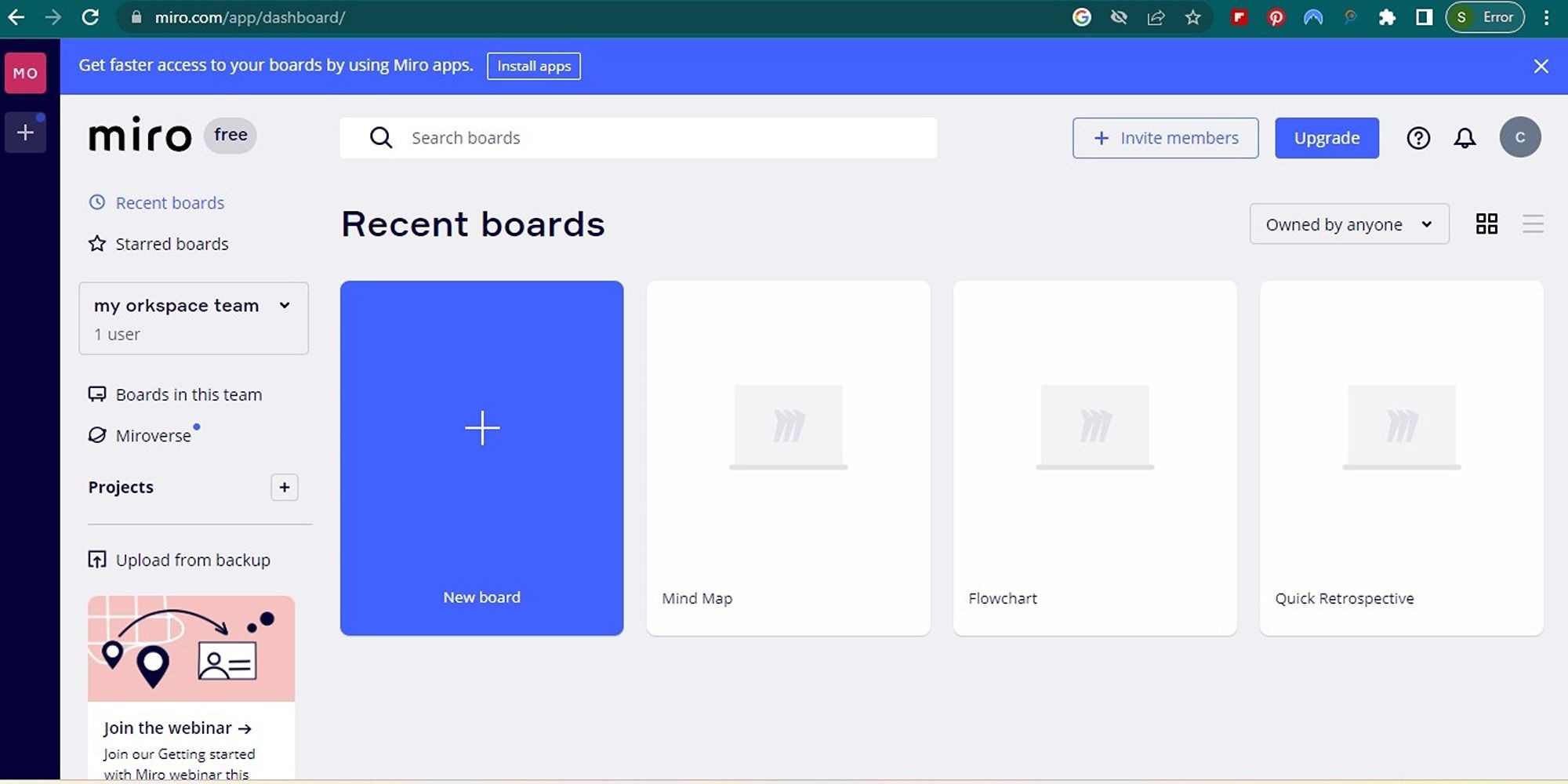1568x784 pixels.
Task: Click Join the webinar link
Action: [x=177, y=728]
